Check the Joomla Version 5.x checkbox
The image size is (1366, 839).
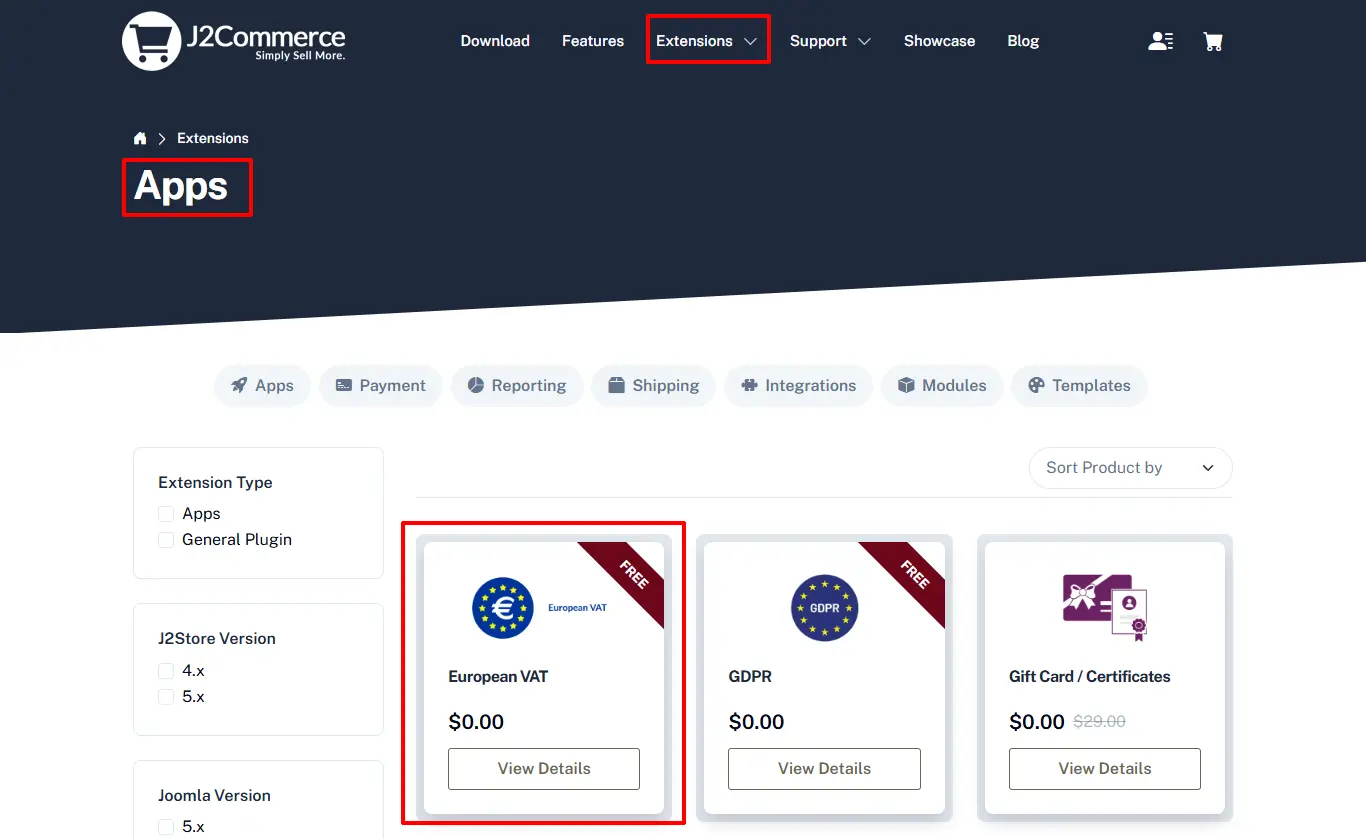point(166,827)
